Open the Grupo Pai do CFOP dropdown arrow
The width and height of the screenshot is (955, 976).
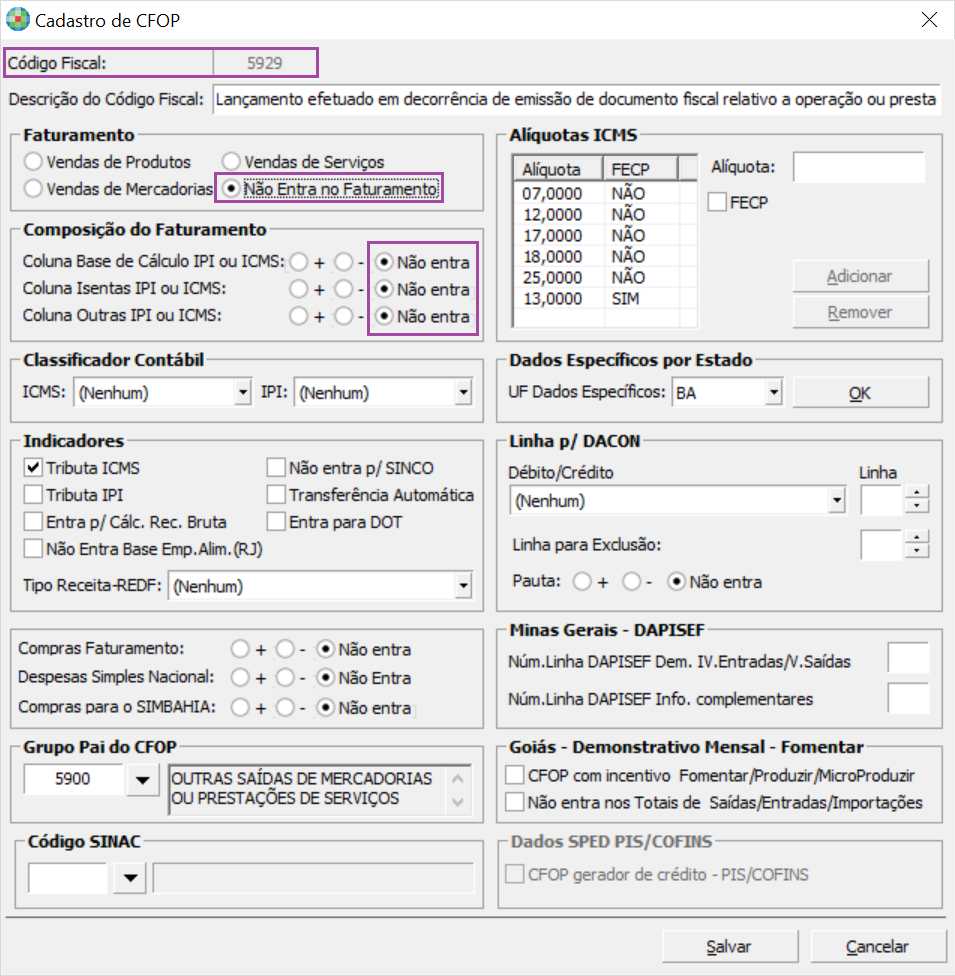point(143,780)
